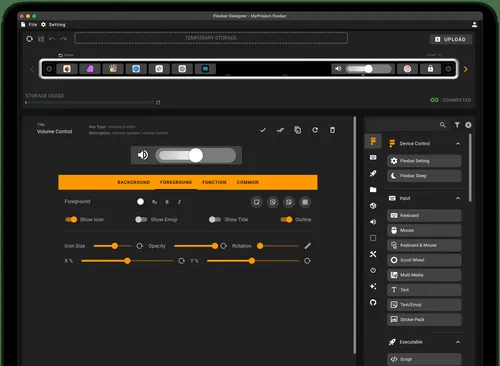
Task: Click the save disk icon
Action: 41,39
